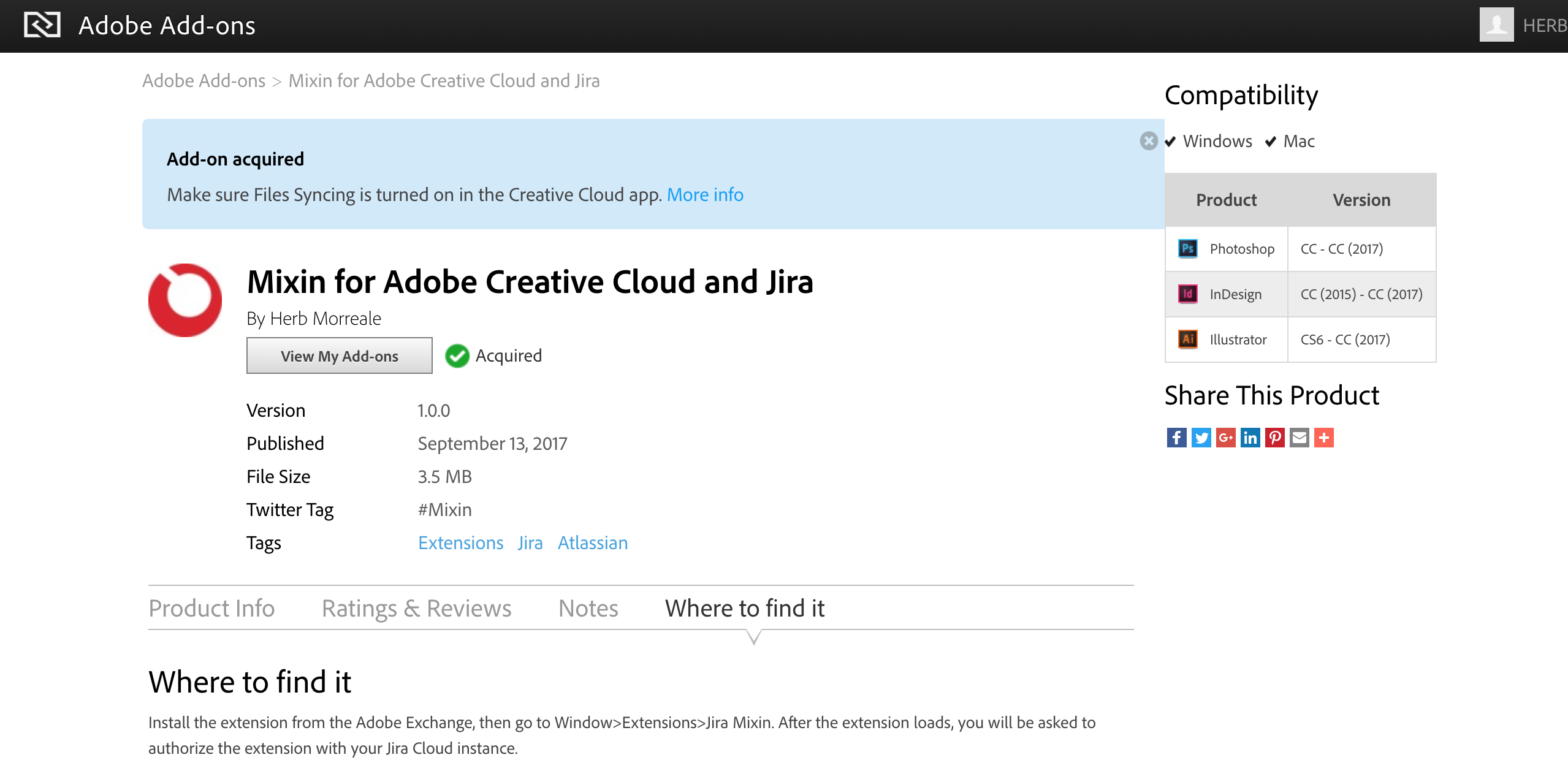
Task: Click the Mac compatibility checkmark
Action: pos(1271,142)
